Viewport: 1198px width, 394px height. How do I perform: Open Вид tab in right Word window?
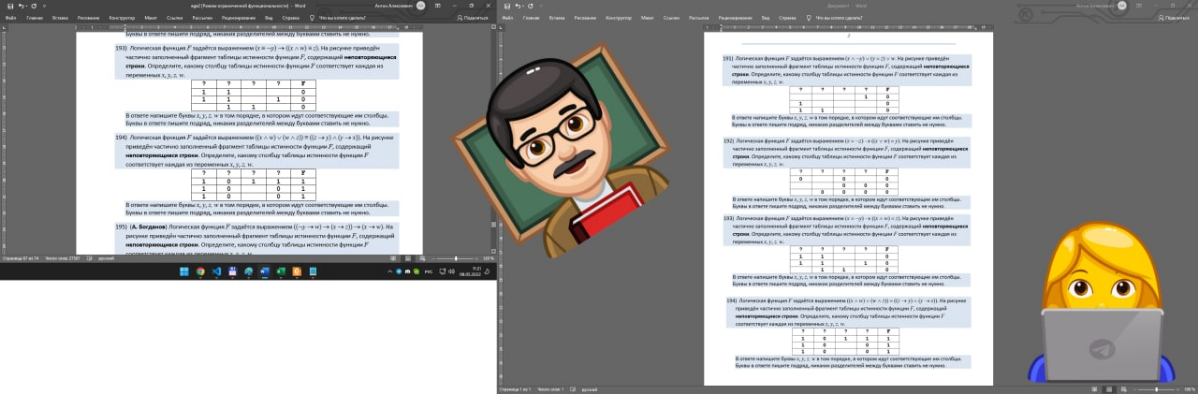coord(766,18)
